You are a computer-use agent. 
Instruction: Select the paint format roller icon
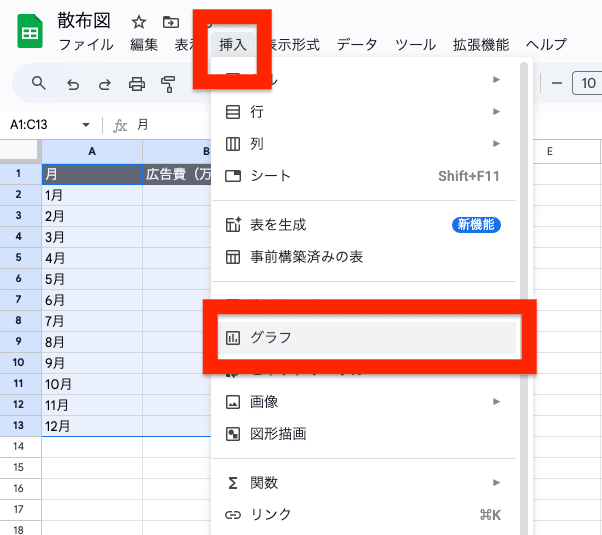168,84
